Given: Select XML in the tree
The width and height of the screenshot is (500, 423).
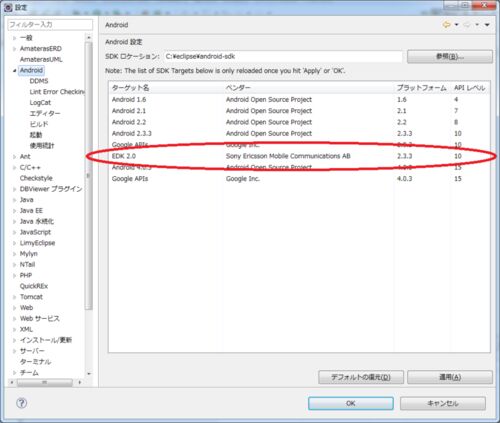Looking at the screenshot, I should click(26, 329).
